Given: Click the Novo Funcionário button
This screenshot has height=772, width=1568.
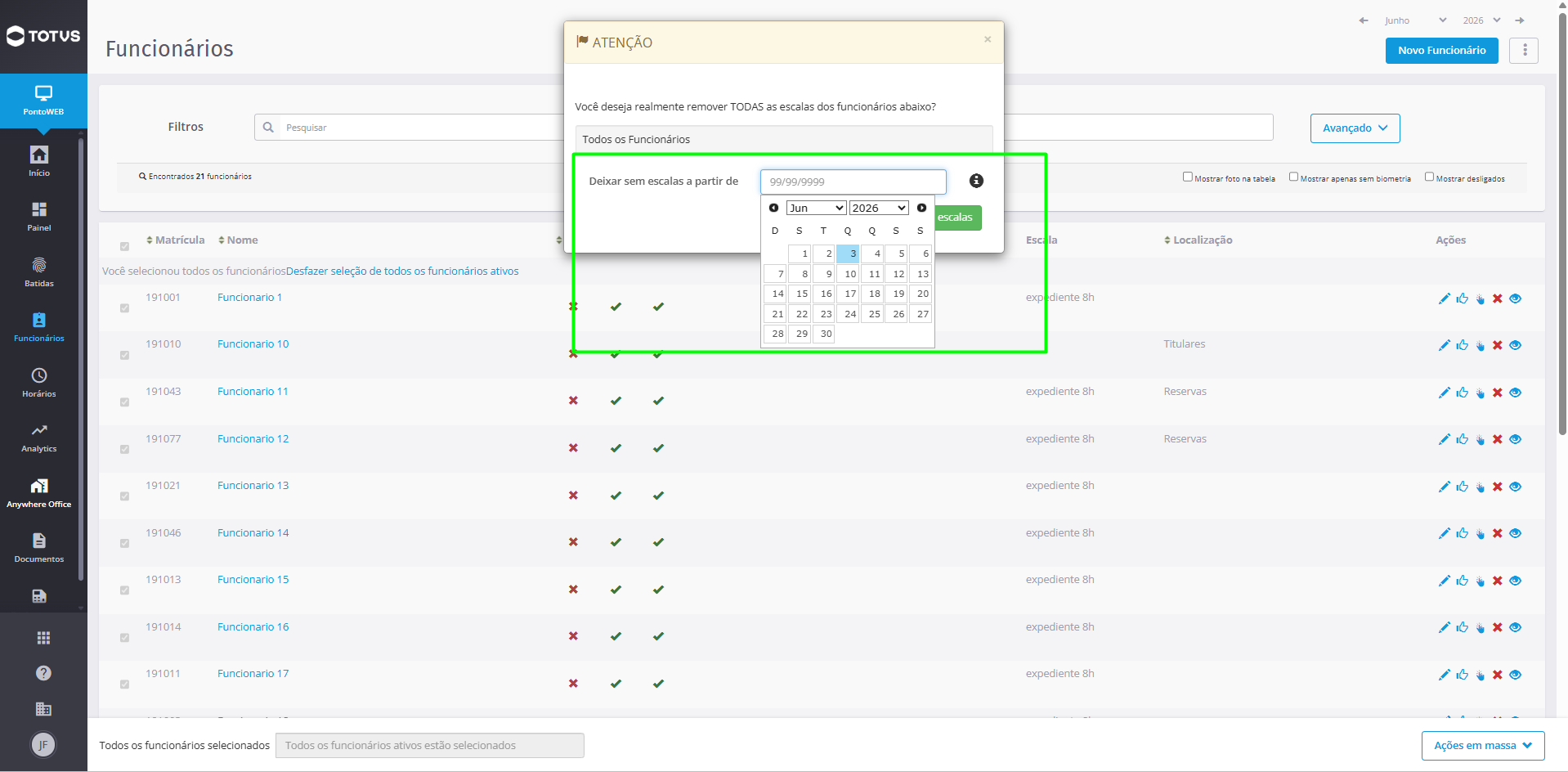Looking at the screenshot, I should tap(1441, 51).
